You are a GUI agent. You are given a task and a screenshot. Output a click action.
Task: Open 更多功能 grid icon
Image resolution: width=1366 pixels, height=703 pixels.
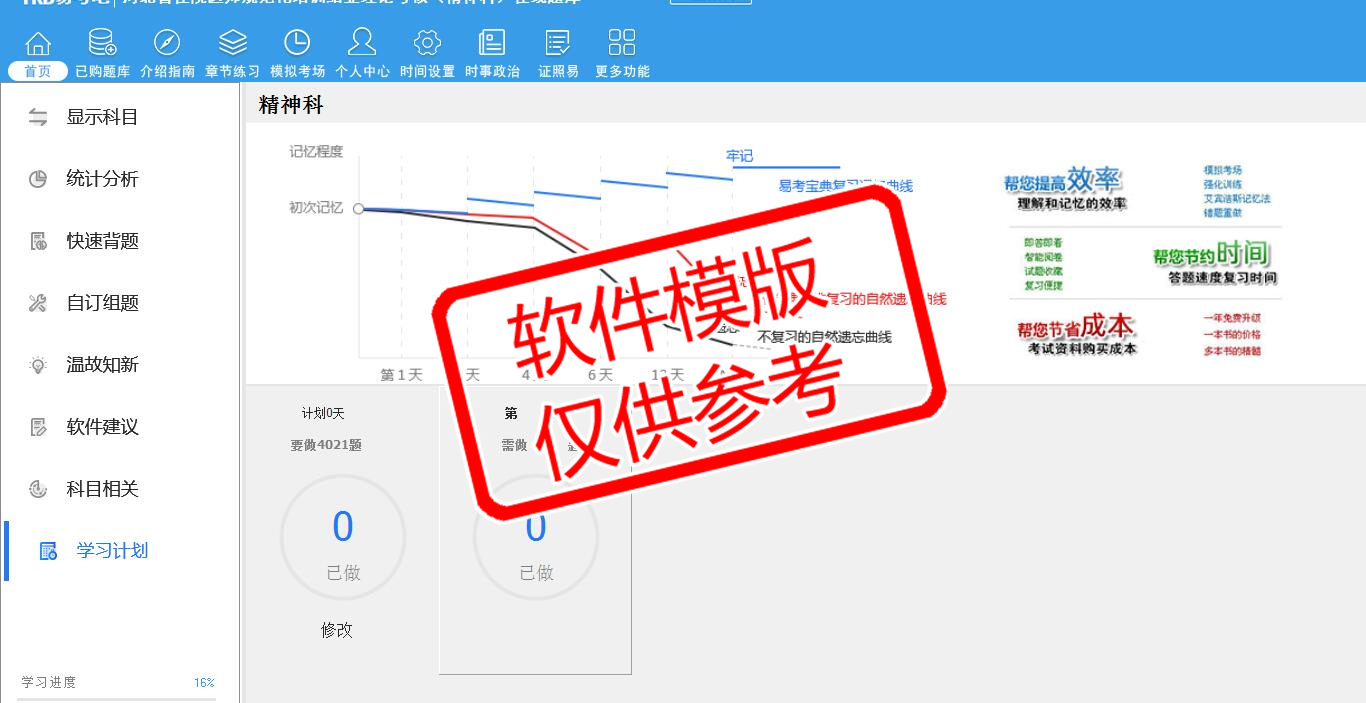(x=622, y=44)
